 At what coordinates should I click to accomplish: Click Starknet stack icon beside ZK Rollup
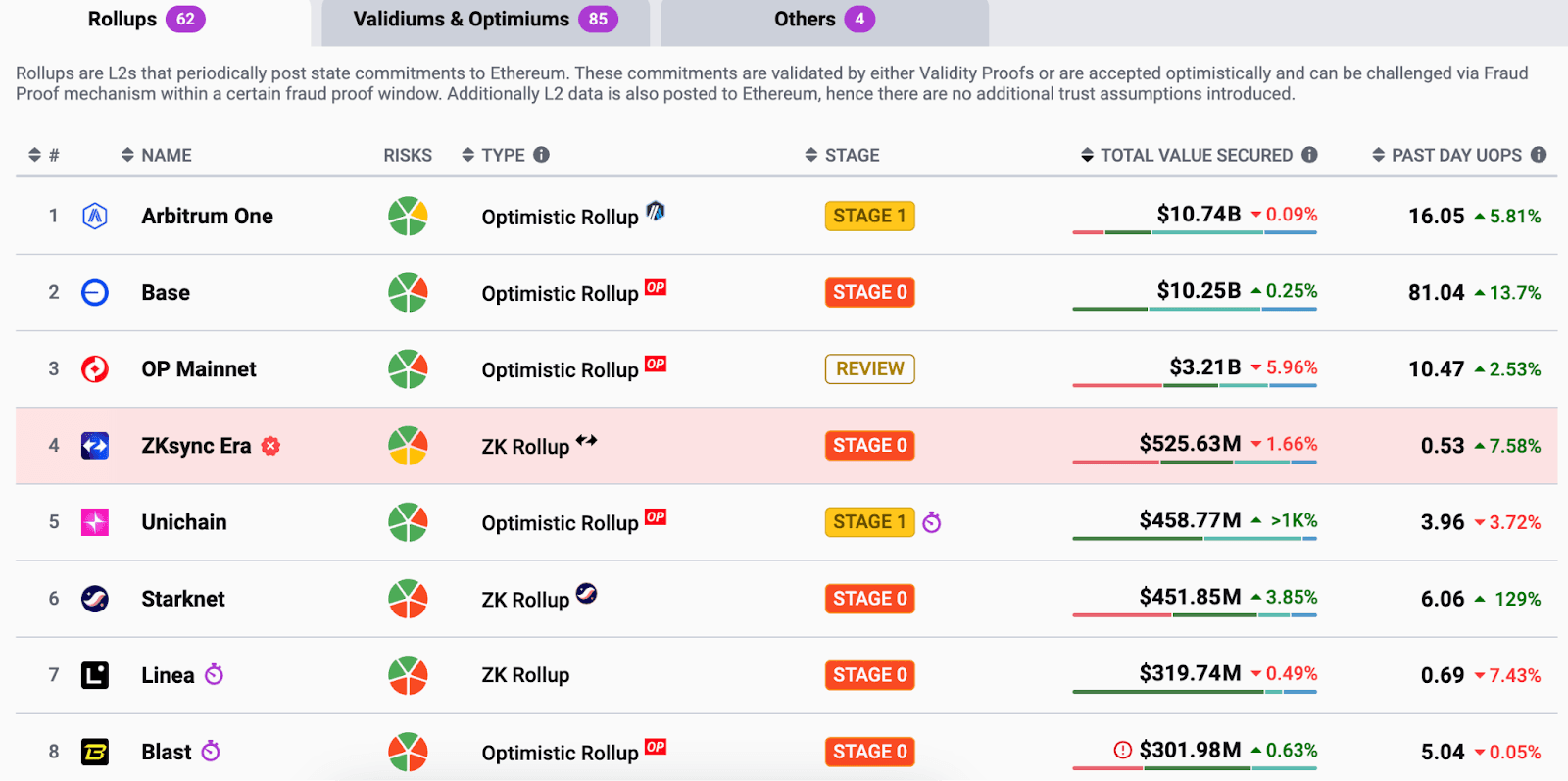tap(586, 593)
